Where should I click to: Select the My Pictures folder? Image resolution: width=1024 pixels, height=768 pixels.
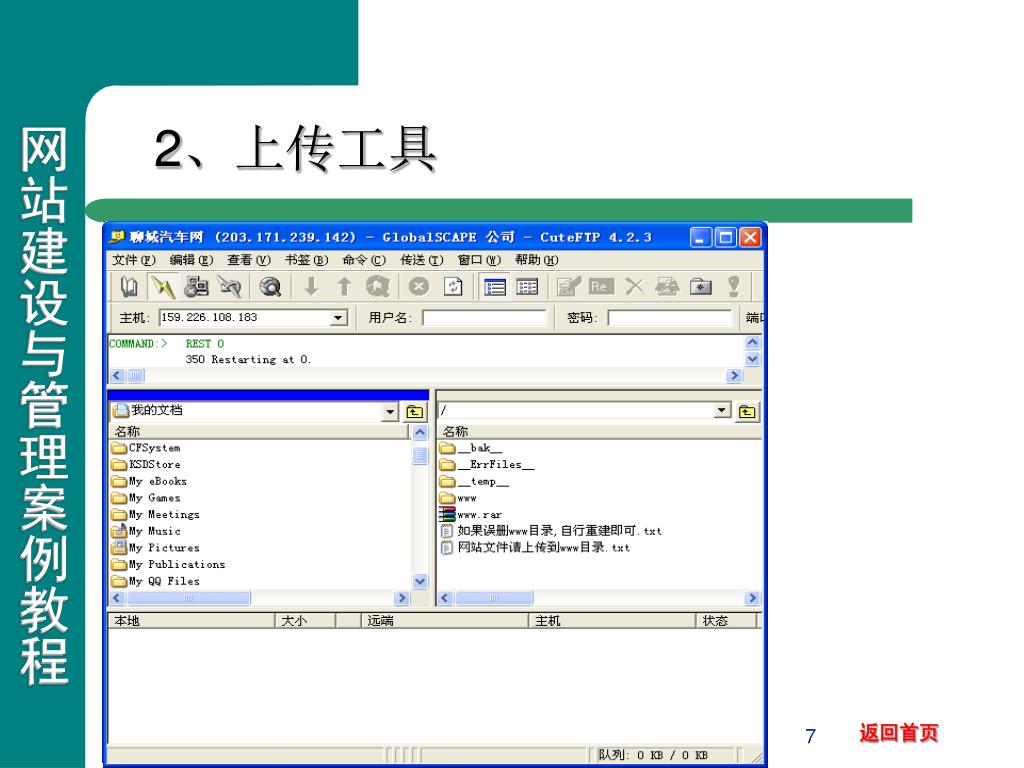click(x=156, y=547)
